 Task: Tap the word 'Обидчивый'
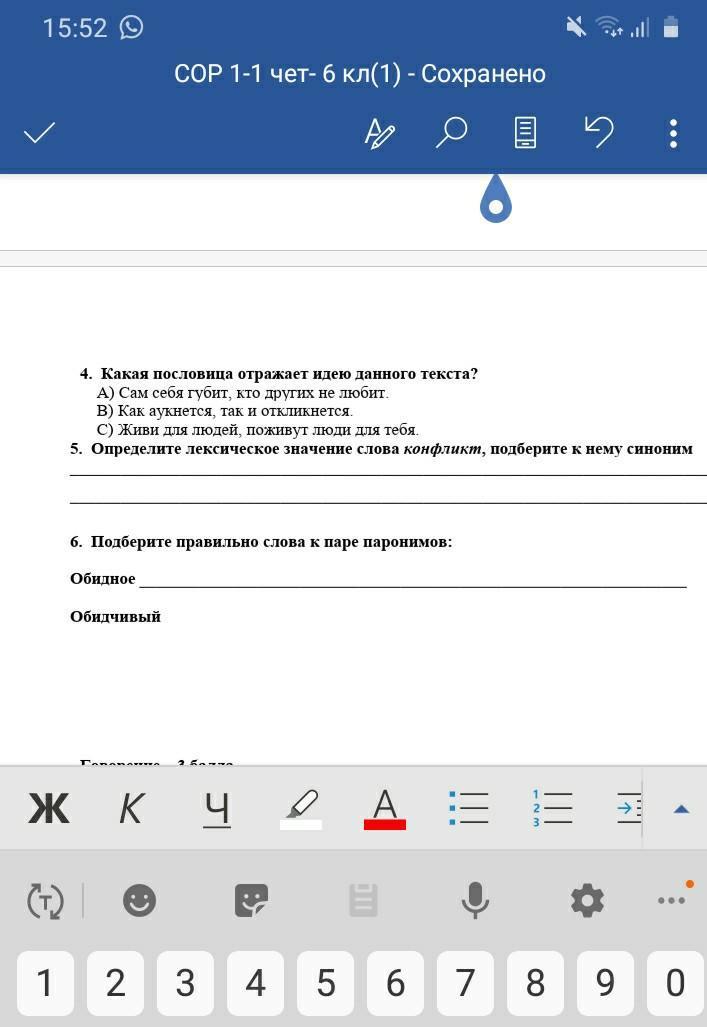click(115, 617)
